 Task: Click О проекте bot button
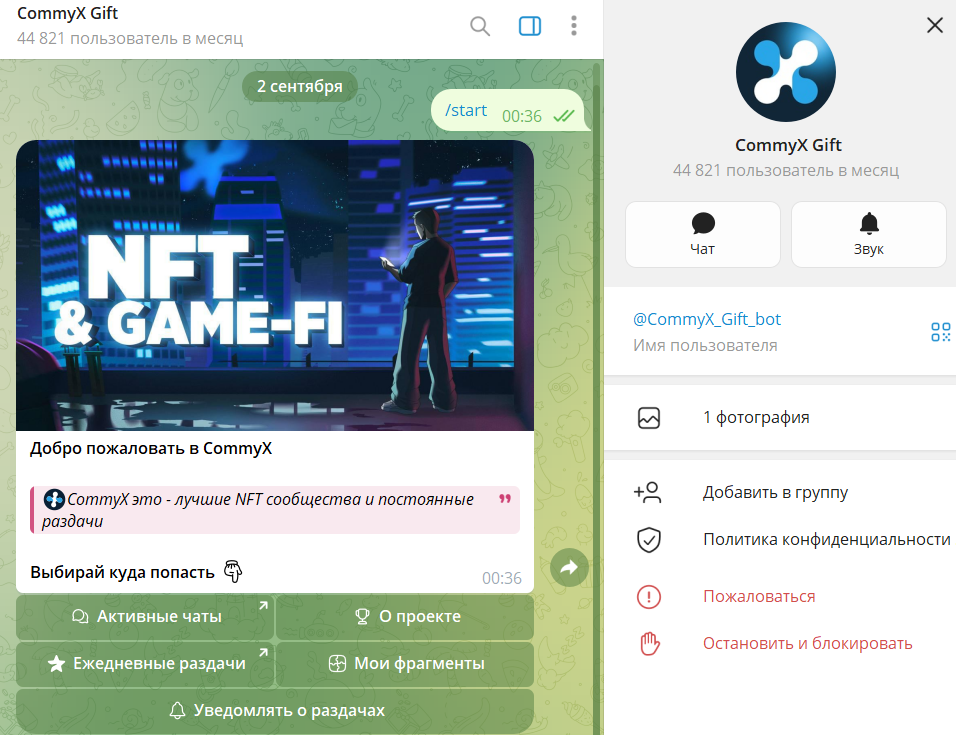(x=405, y=617)
